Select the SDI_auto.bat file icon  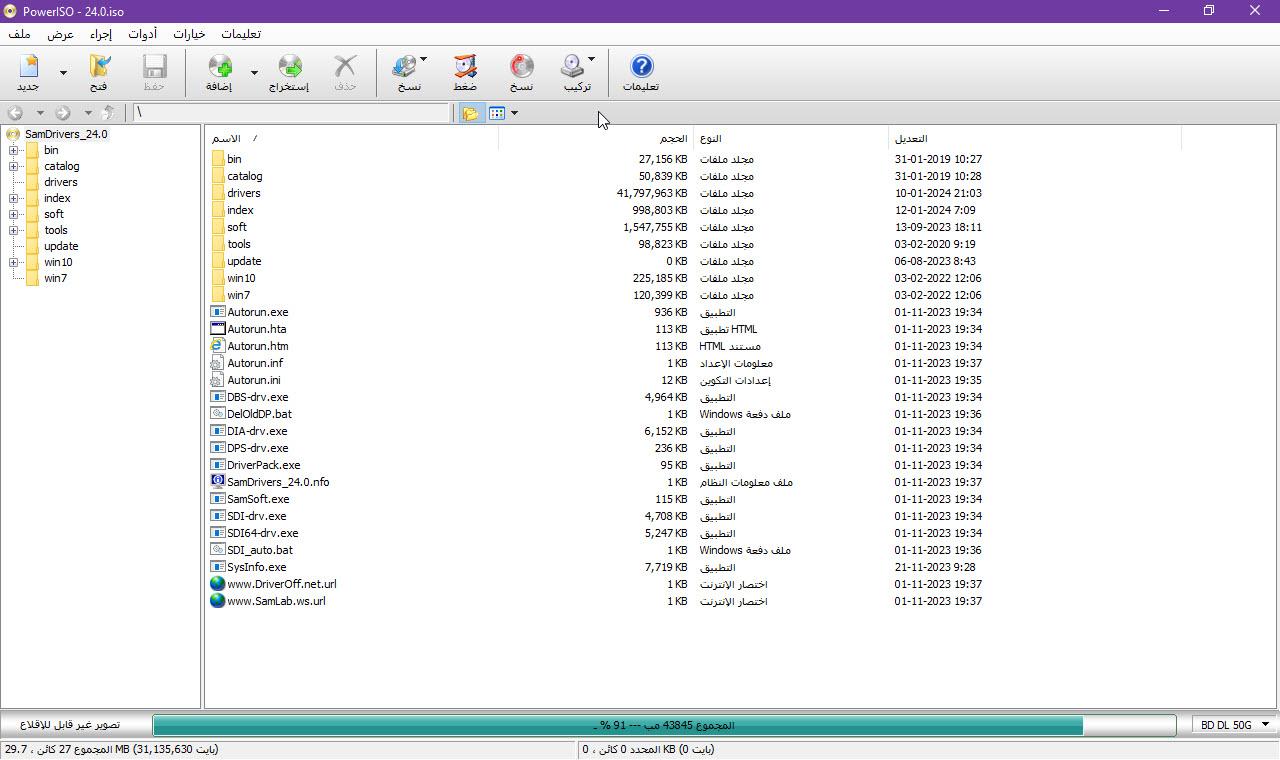coord(218,550)
